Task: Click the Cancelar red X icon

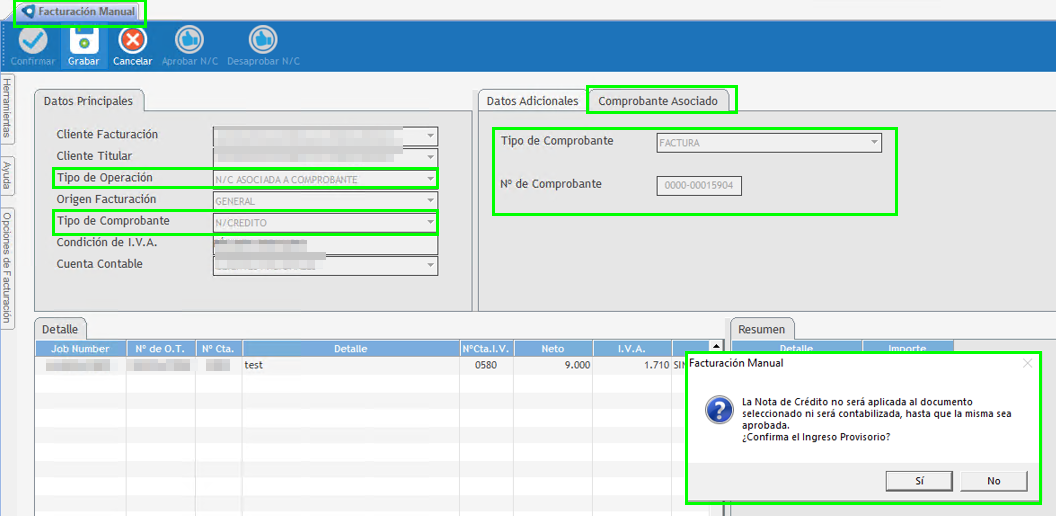Action: coord(133,40)
